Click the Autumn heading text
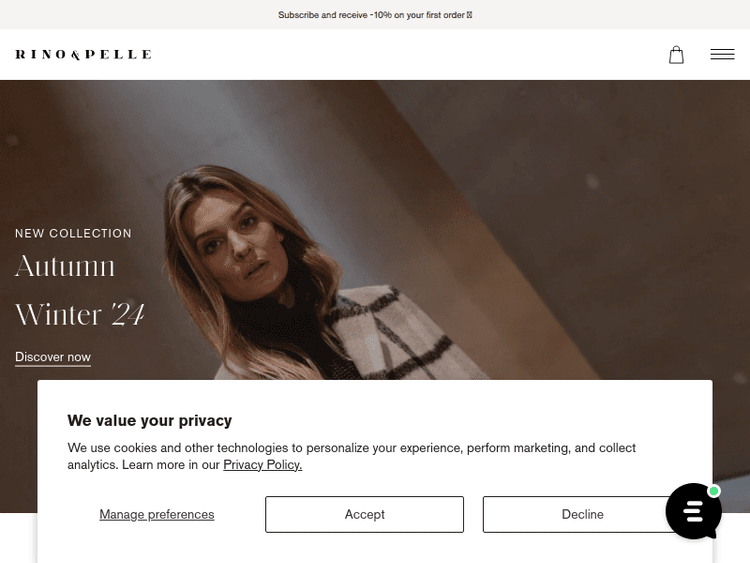Screen dimensions: 750x563 click(x=65, y=266)
